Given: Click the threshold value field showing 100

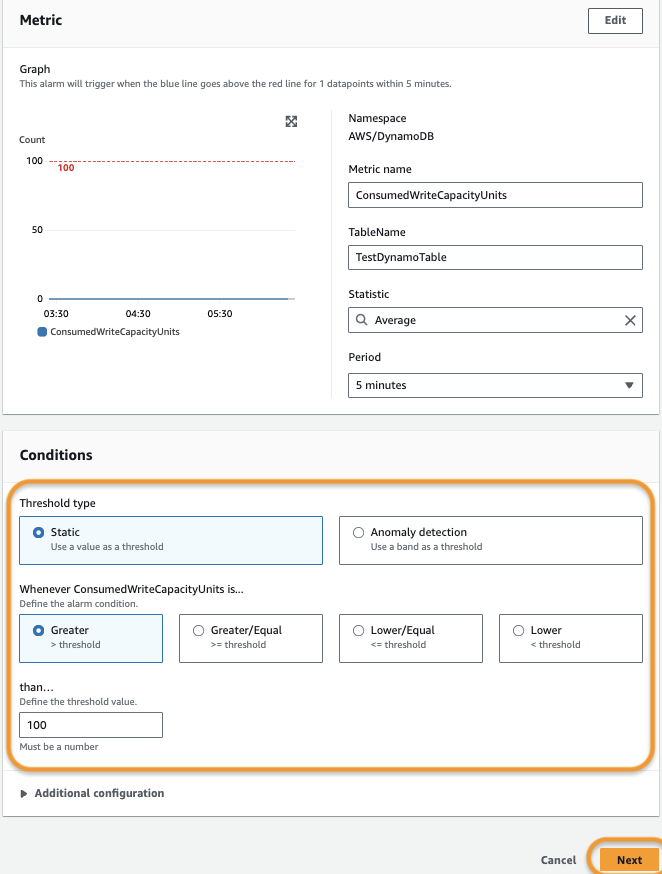Looking at the screenshot, I should click(x=91, y=725).
